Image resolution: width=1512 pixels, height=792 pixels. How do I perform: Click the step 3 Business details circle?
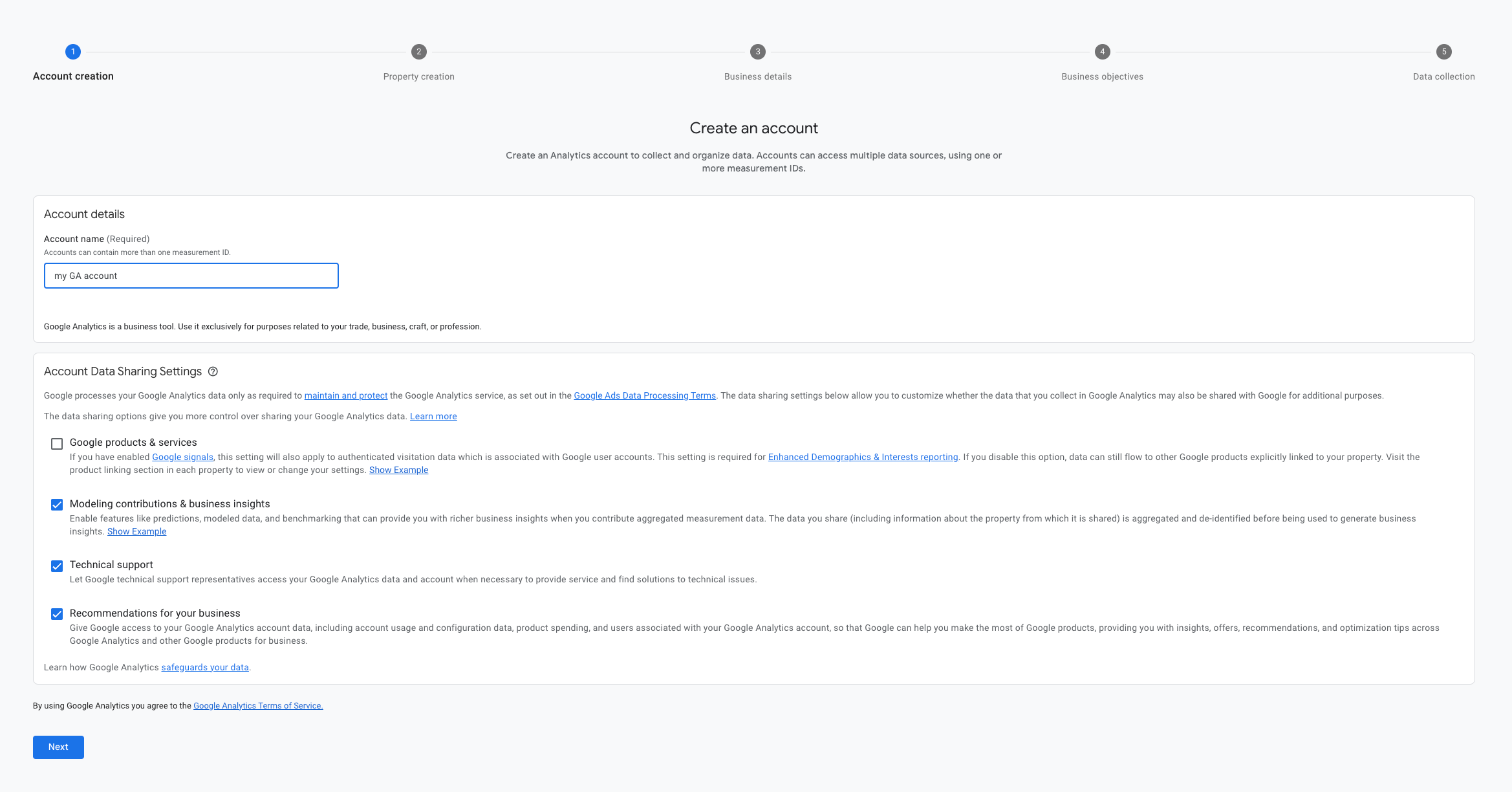(x=757, y=52)
